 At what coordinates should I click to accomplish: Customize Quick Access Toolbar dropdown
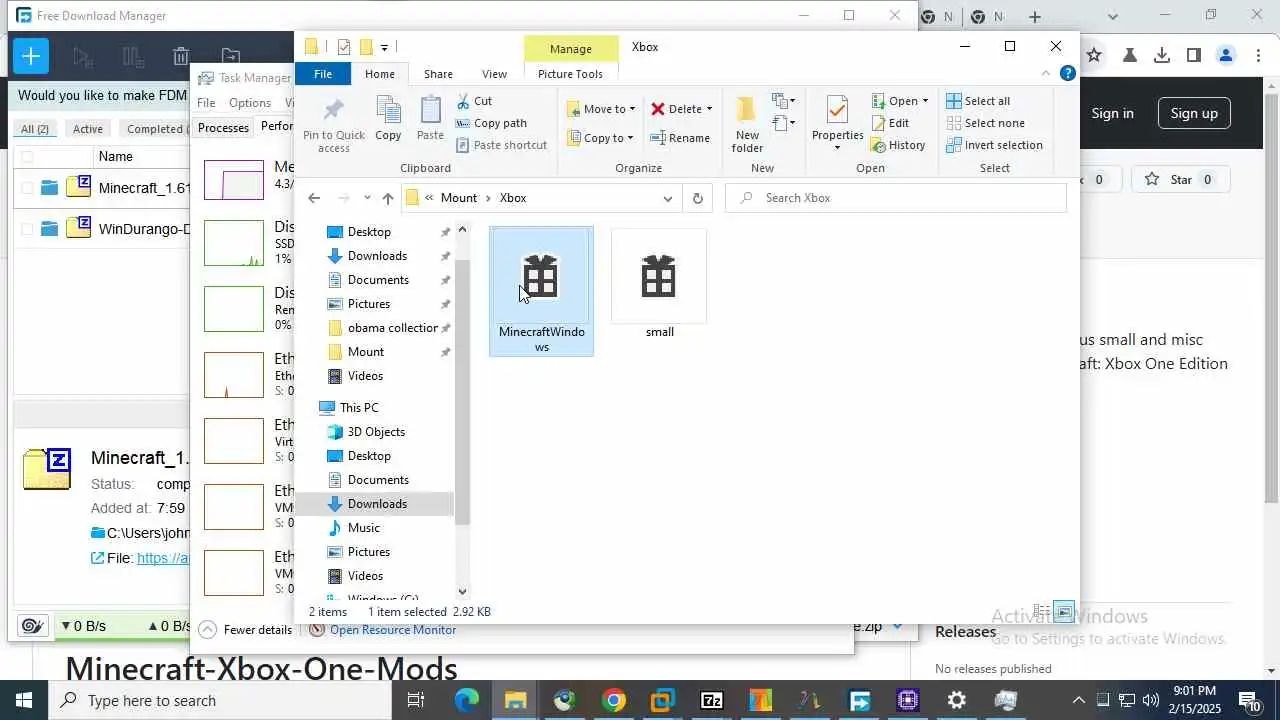[384, 47]
